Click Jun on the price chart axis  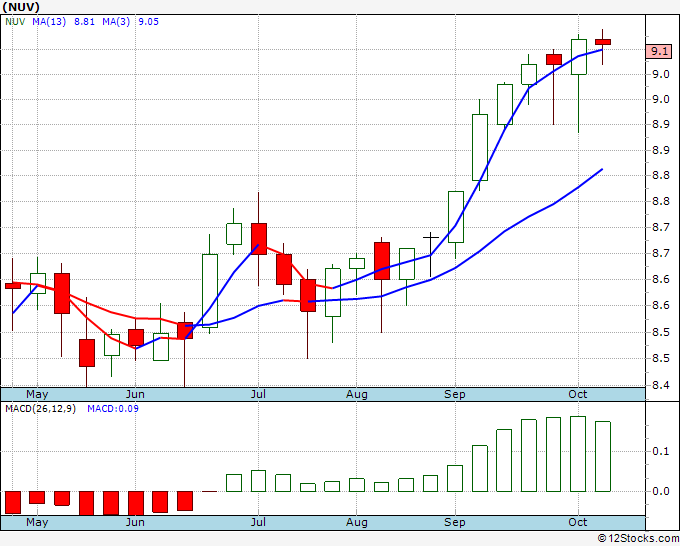[x=135, y=394]
